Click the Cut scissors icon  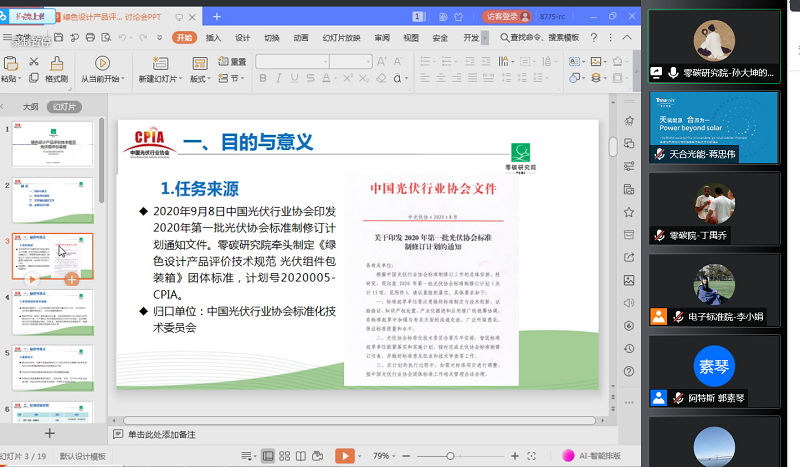[34, 62]
